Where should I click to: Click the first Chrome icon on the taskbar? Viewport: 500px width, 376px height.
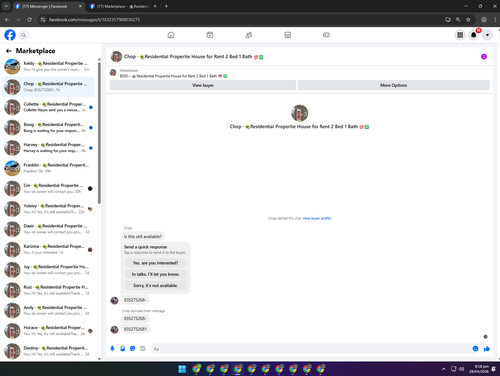tap(196, 369)
